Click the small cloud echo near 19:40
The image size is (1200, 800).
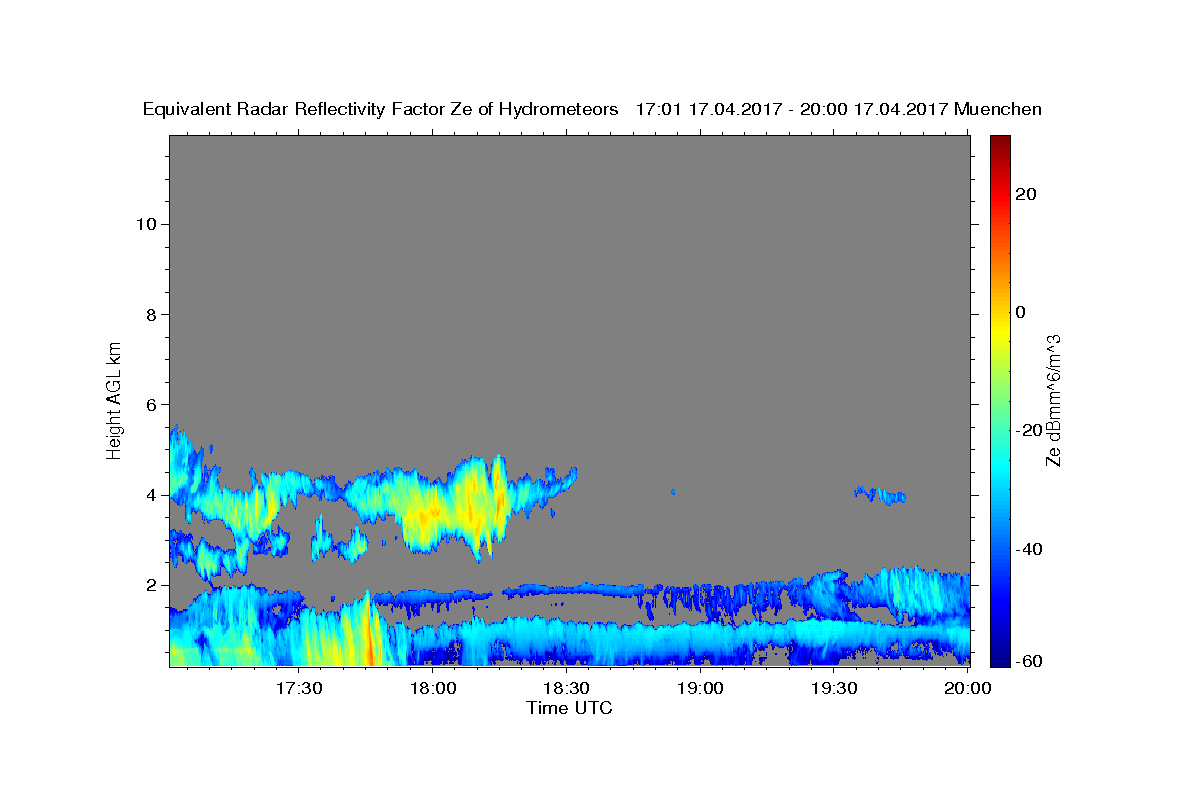(x=880, y=495)
